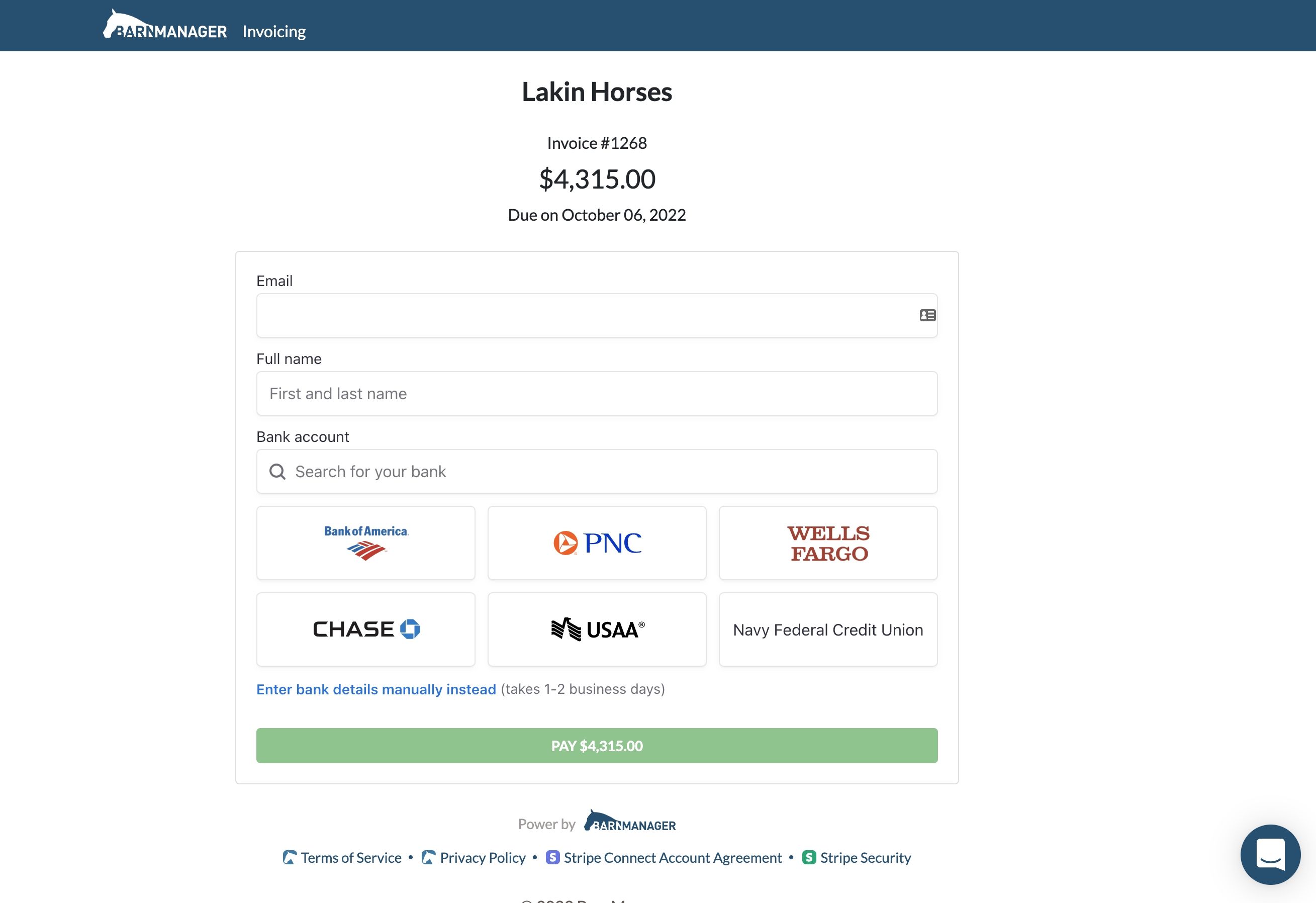Select Navy Federal Credit Union tile

pos(828,629)
